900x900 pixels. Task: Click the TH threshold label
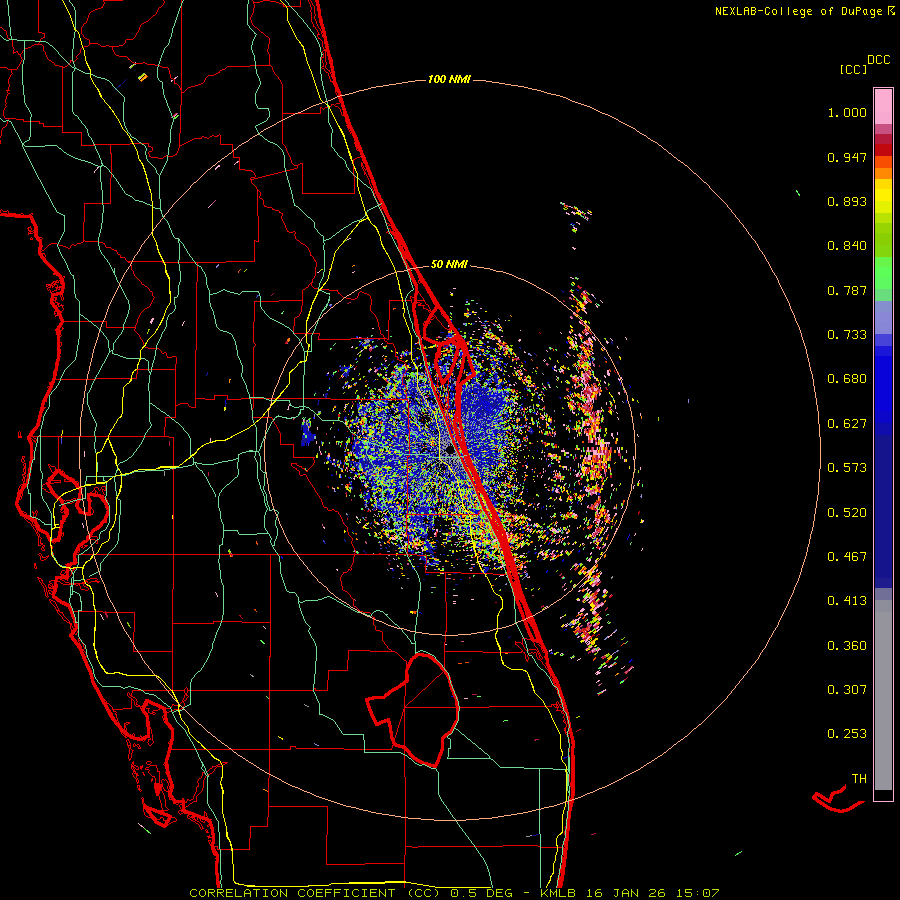click(x=859, y=779)
